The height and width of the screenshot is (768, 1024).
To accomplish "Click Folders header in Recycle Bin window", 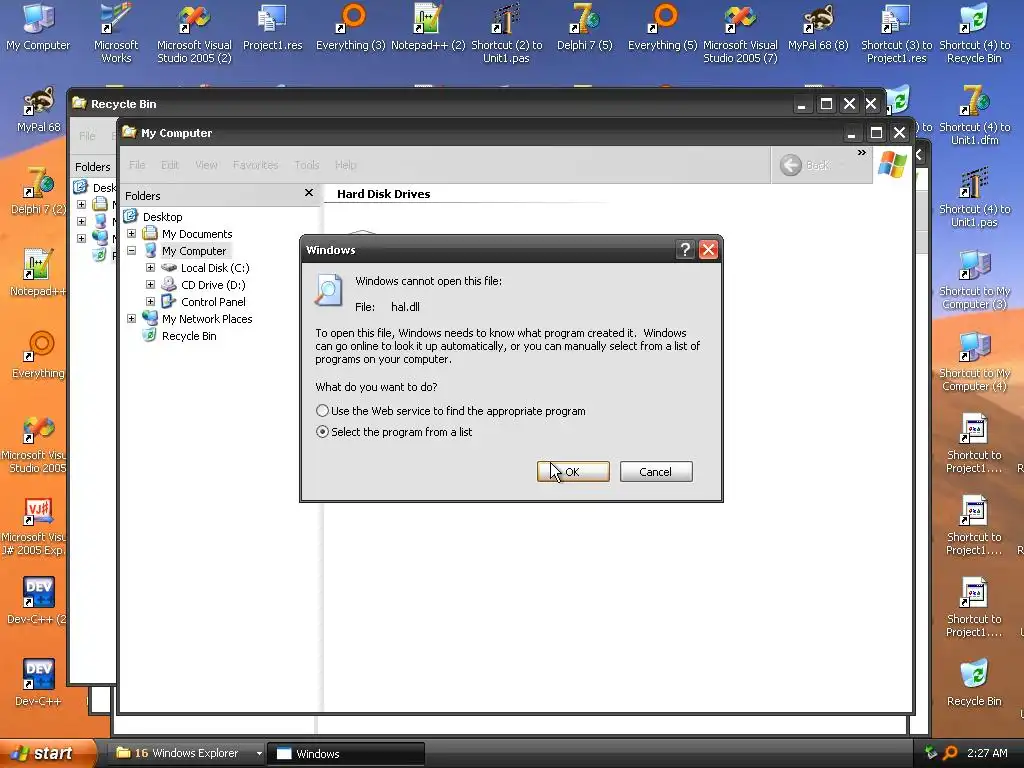I will point(93,167).
